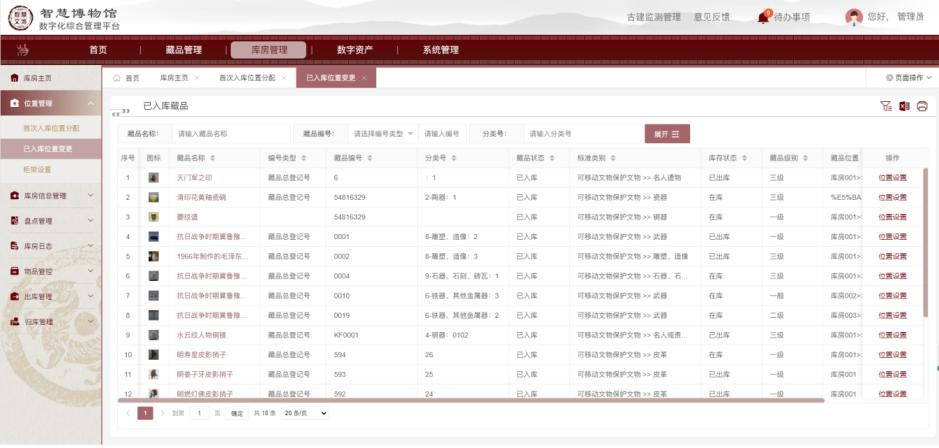Image resolution: width=939 pixels, height=448 pixels.
Task: Sort by the 藏品级别 column sort icon
Action: (x=804, y=158)
